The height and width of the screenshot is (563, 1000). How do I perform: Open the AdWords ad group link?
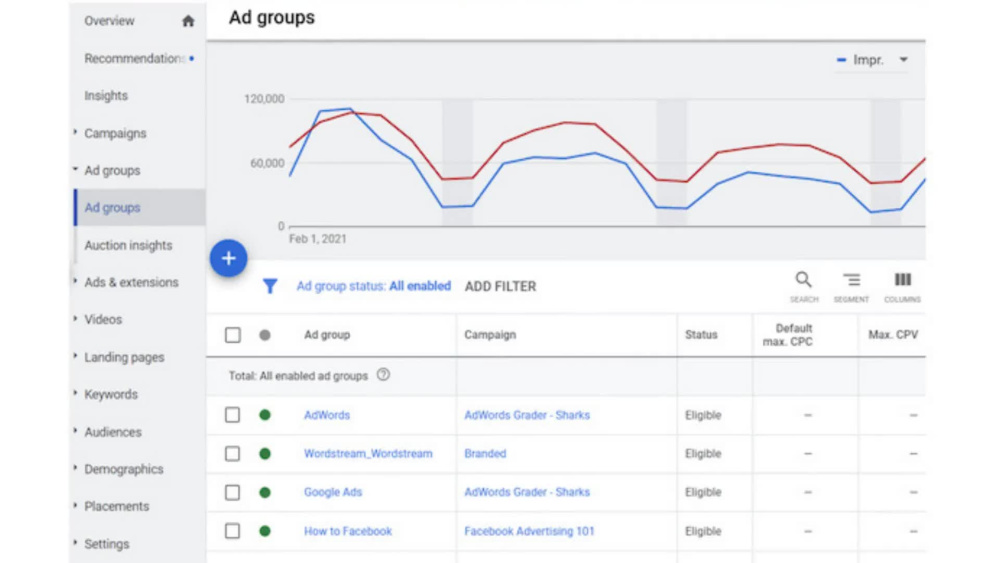[327, 415]
